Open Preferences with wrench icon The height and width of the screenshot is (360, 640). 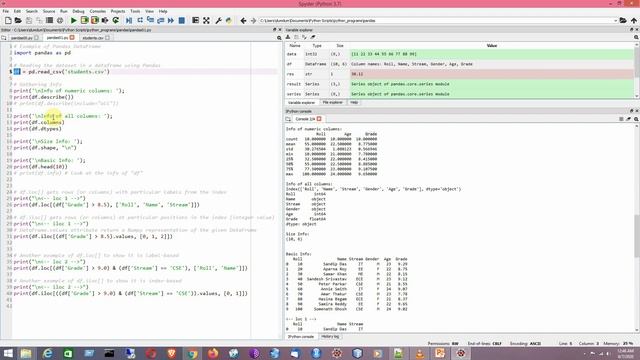(x=218, y=20)
